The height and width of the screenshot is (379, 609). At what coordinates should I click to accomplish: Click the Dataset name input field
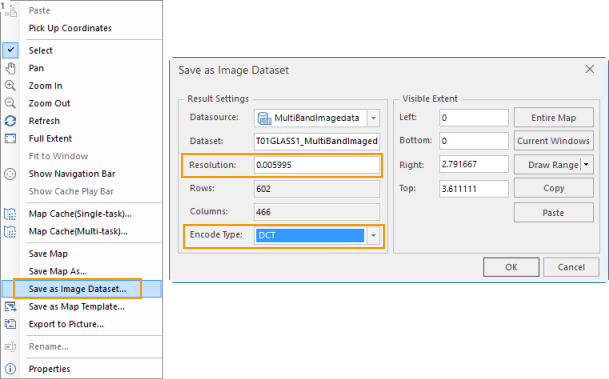click(317, 141)
